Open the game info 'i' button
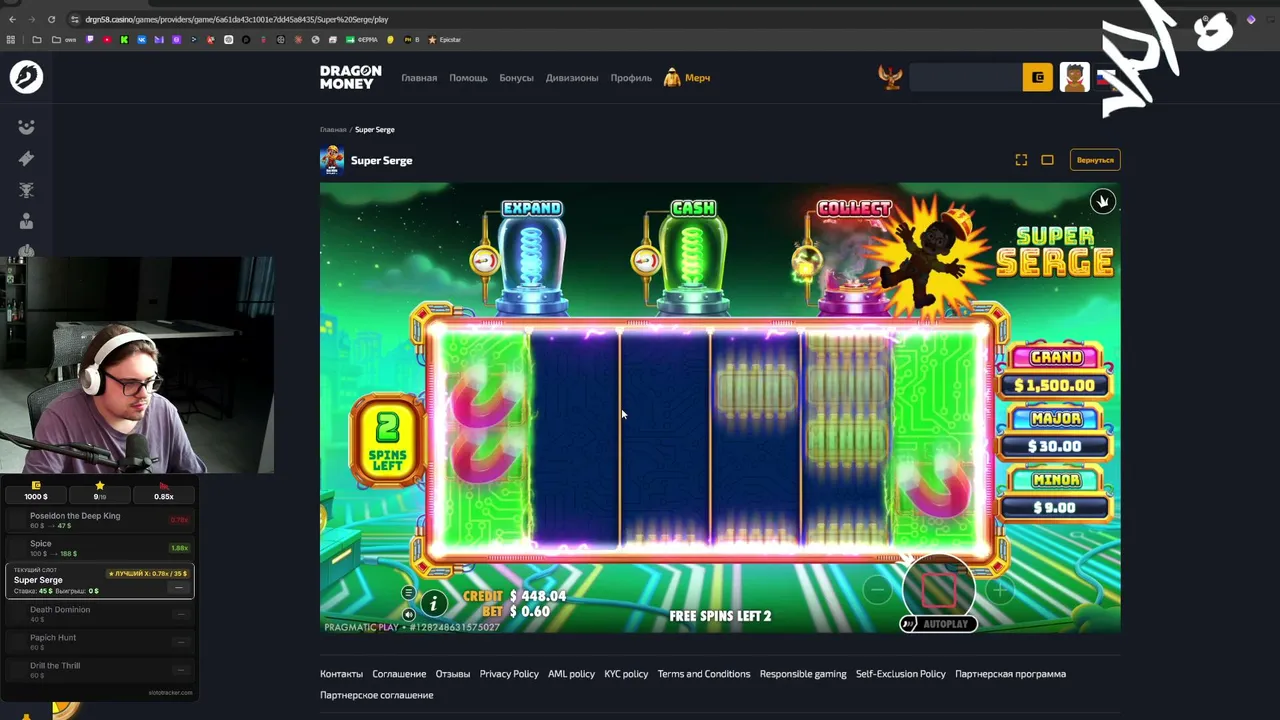 tap(434, 603)
